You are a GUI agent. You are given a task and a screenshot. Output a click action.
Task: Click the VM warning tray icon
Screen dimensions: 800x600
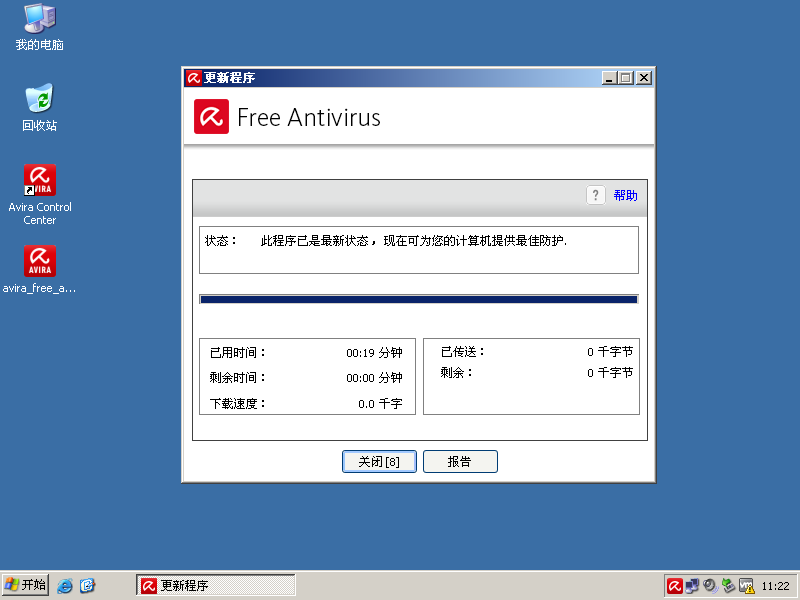pos(747,586)
